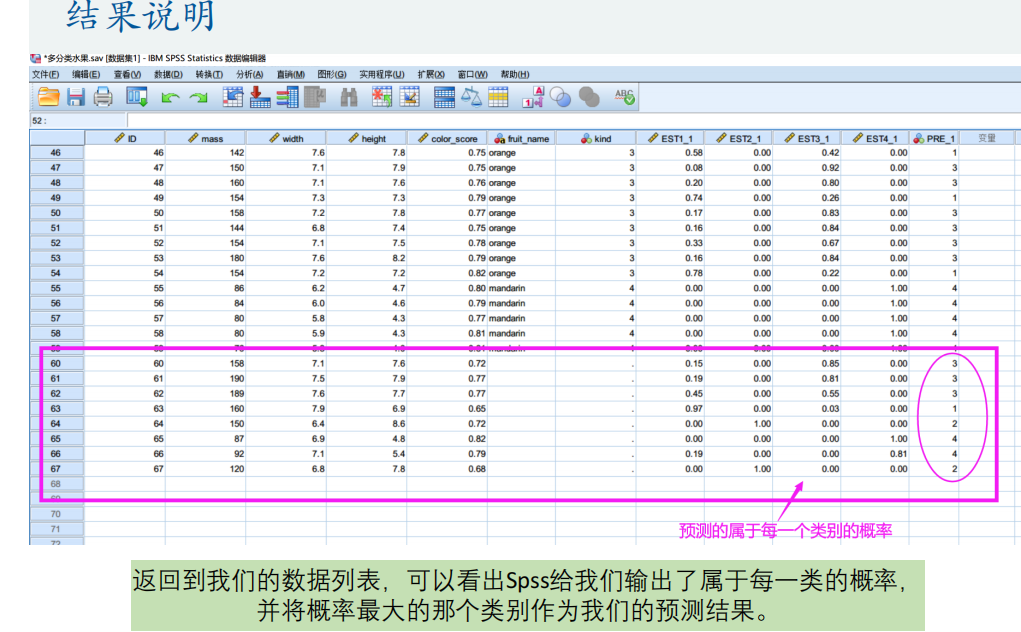Open the 数据(D) menu
The image size is (1021, 632).
(168, 74)
